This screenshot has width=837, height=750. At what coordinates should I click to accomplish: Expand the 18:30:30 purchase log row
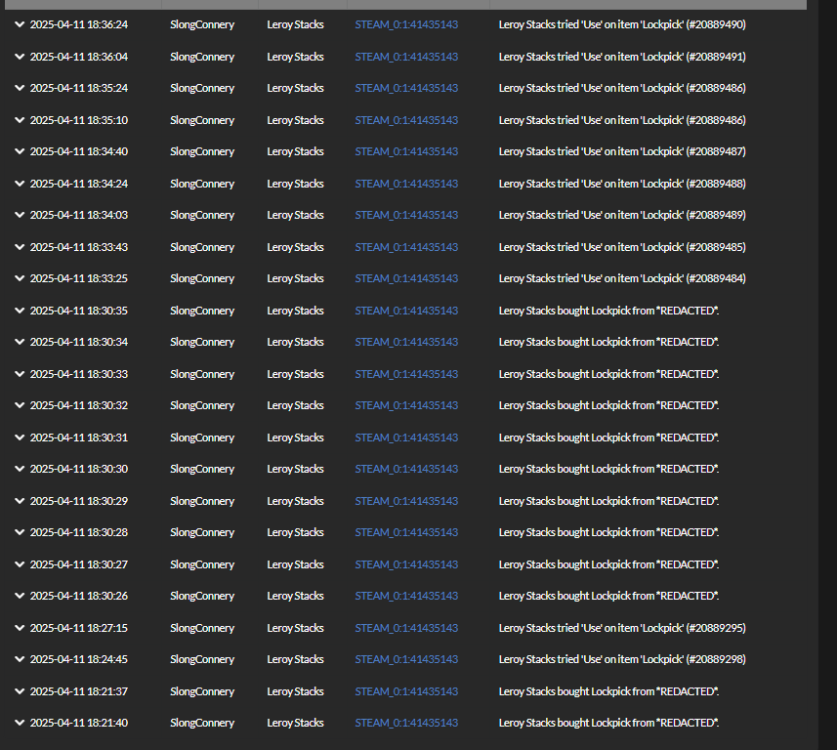pos(20,468)
